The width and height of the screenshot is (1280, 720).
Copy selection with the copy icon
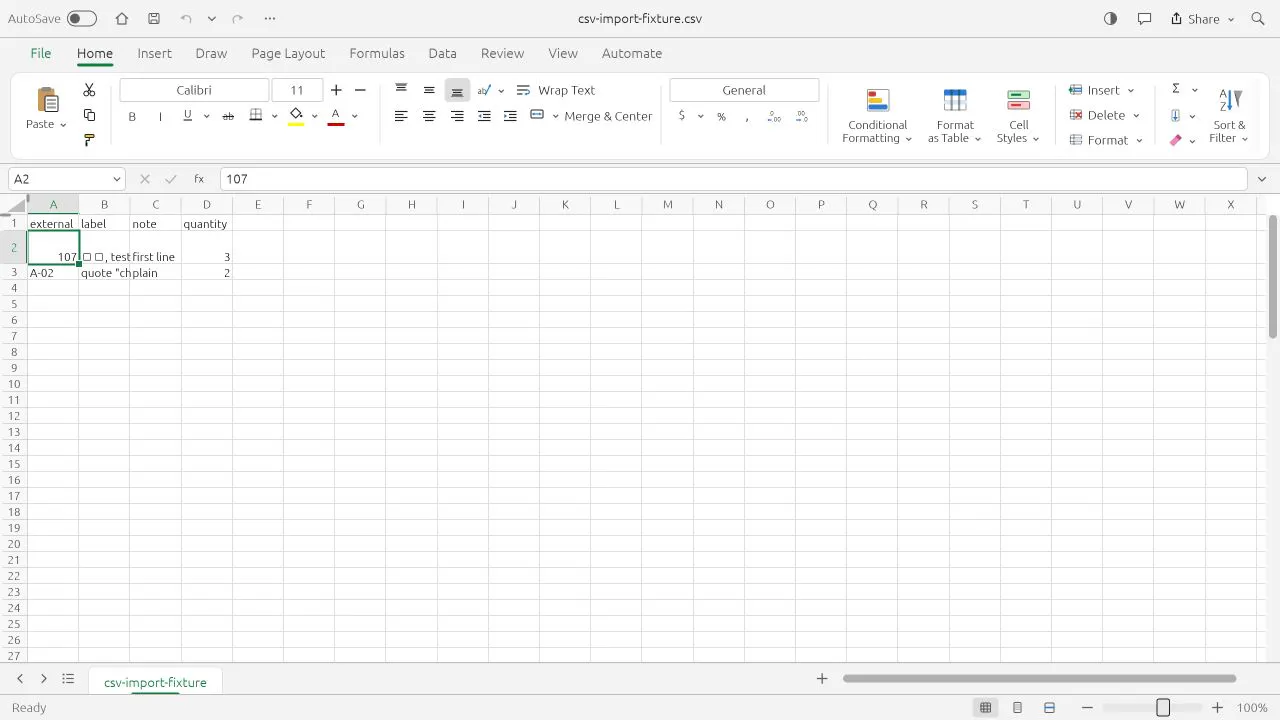pos(89,115)
